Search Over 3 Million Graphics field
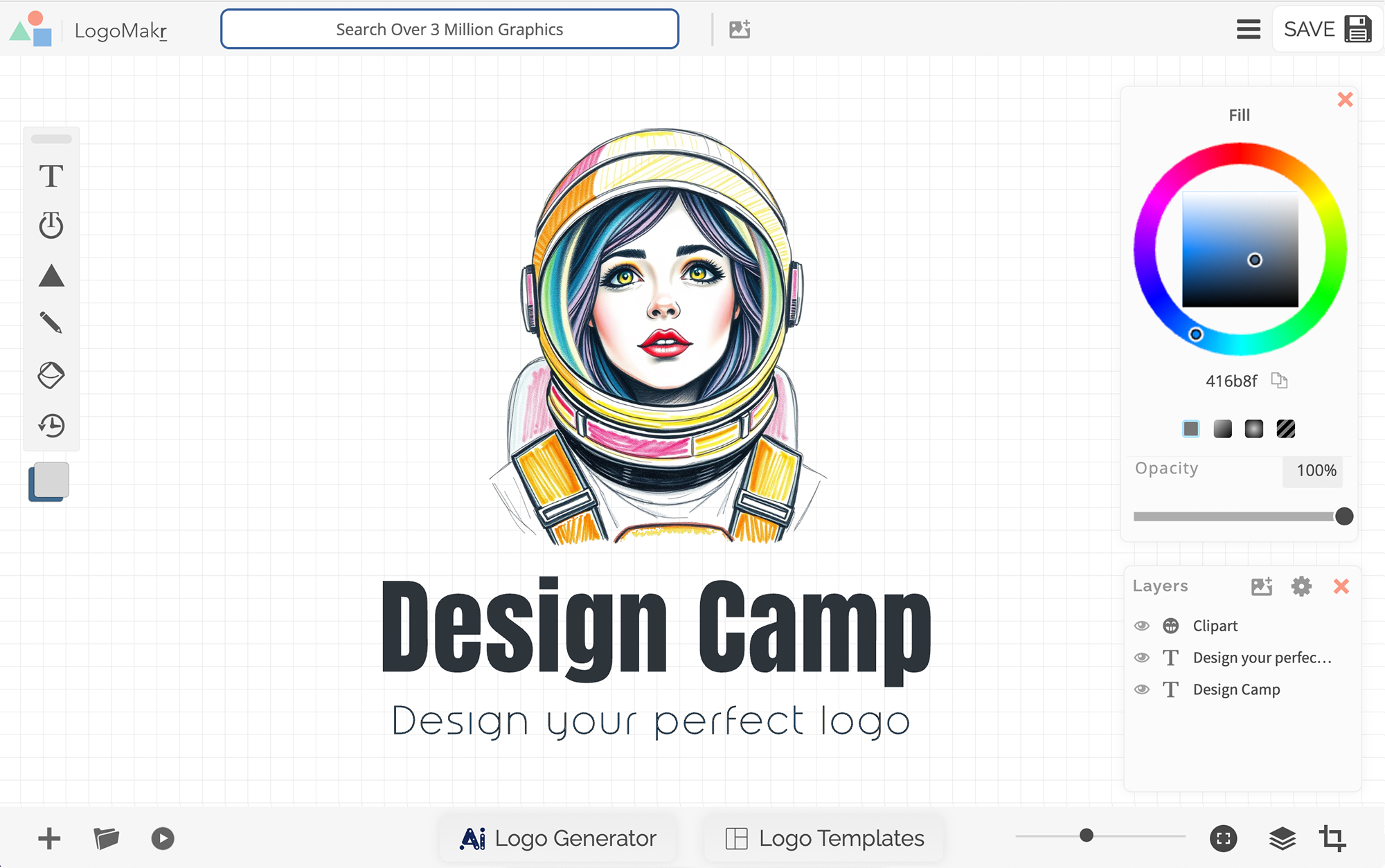This screenshot has width=1385, height=868. pyautogui.click(x=449, y=28)
